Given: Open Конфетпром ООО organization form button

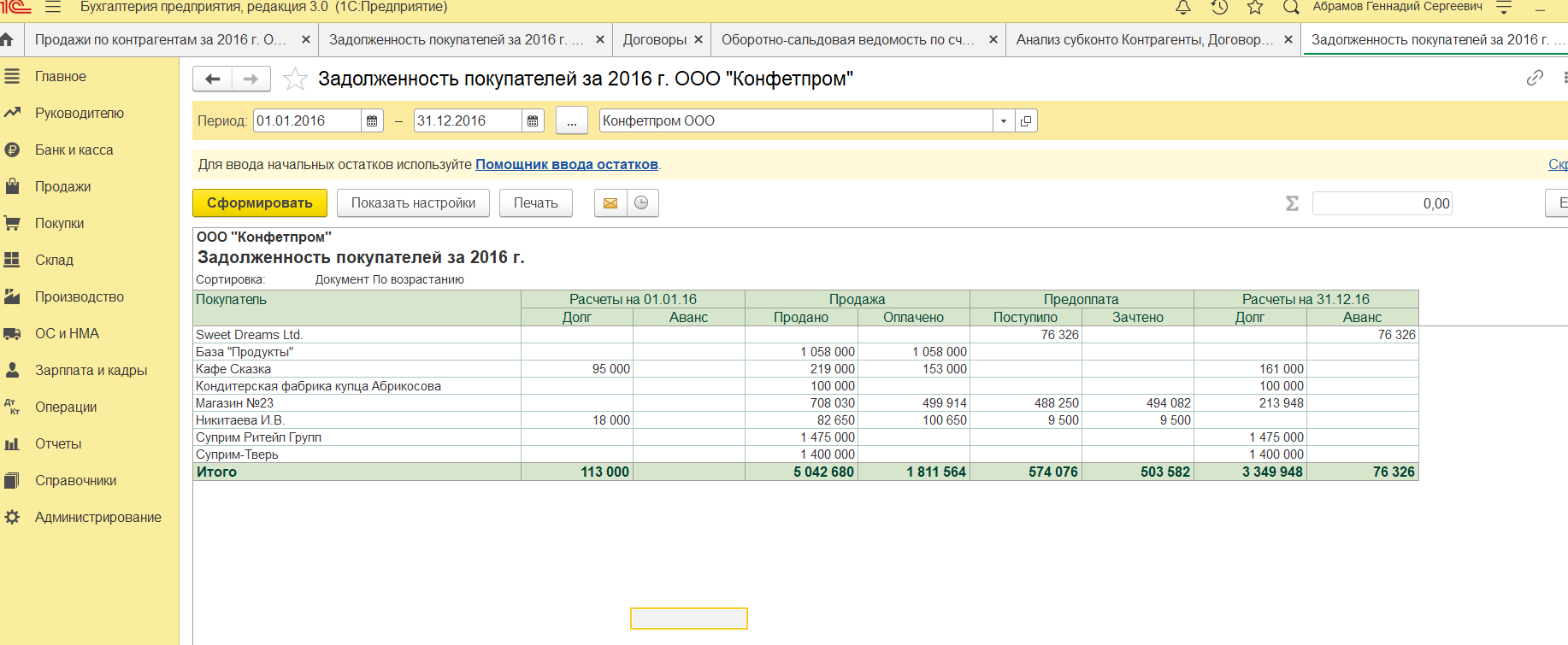Looking at the screenshot, I should click(1026, 121).
